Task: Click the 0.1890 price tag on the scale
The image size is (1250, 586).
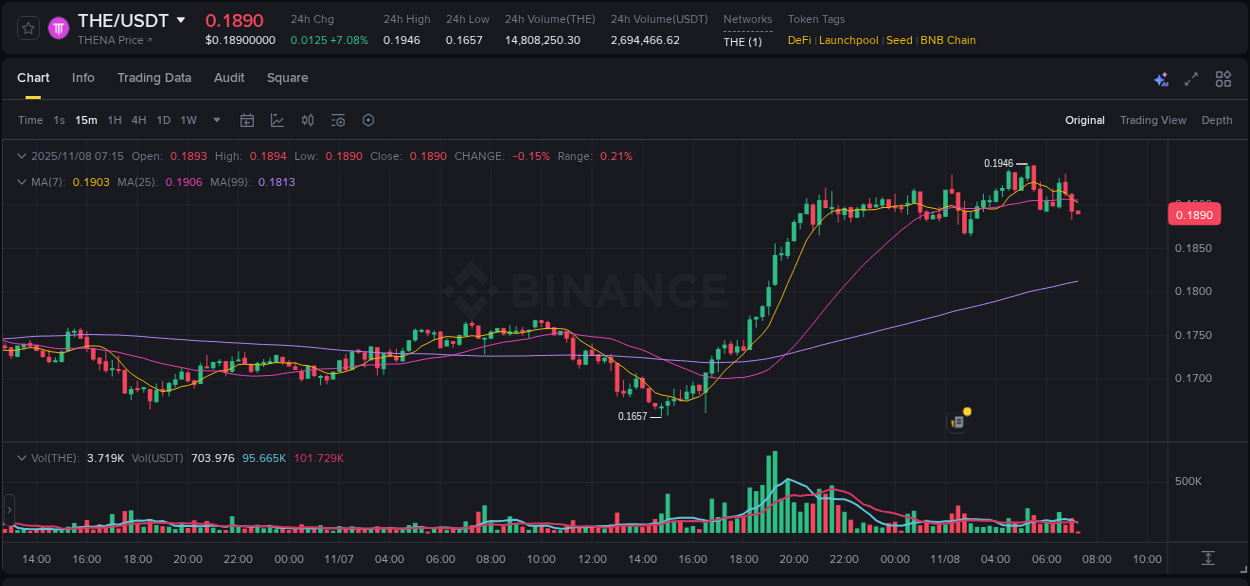Action: 1194,214
